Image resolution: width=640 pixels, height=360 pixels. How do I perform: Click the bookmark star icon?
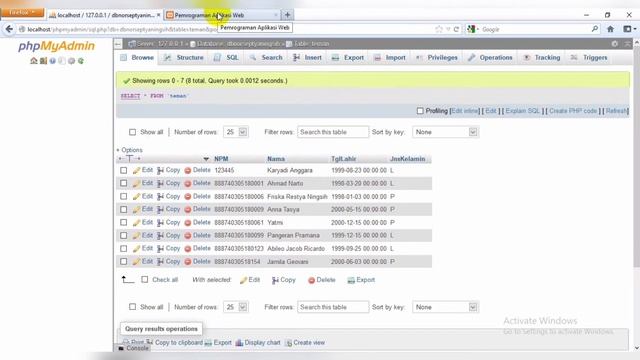(x=439, y=29)
